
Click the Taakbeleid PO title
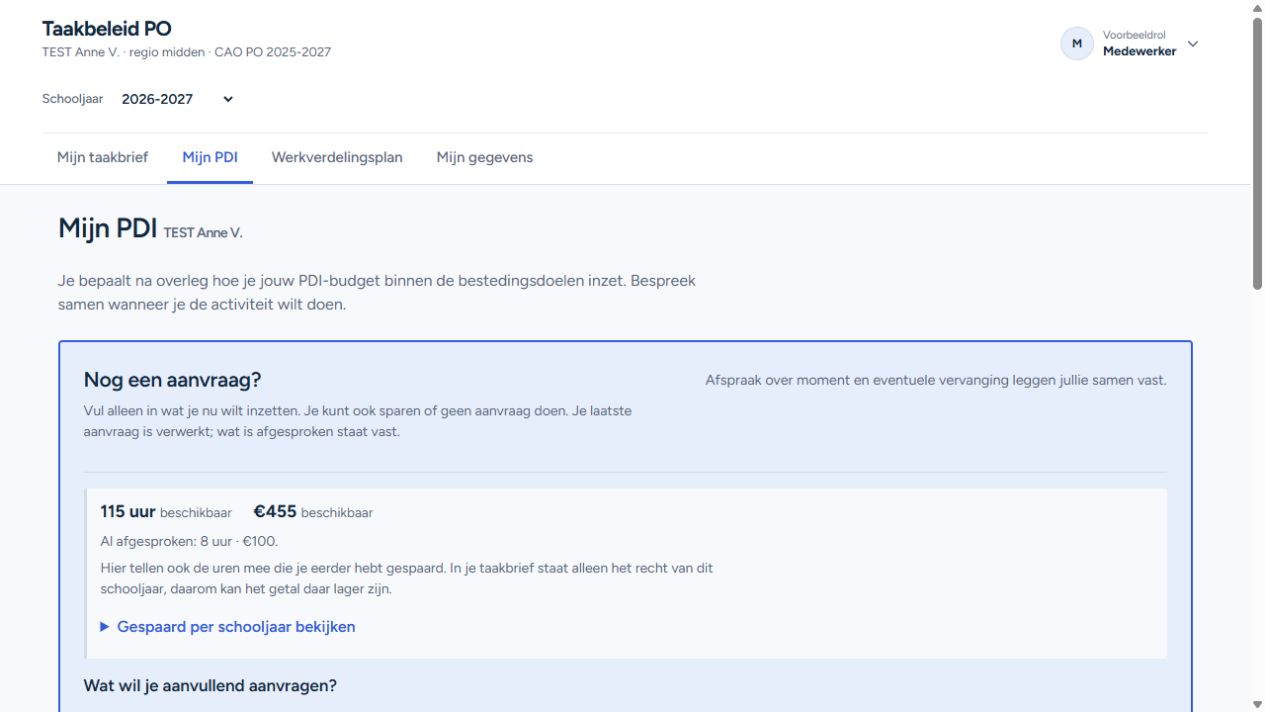[x=107, y=29]
